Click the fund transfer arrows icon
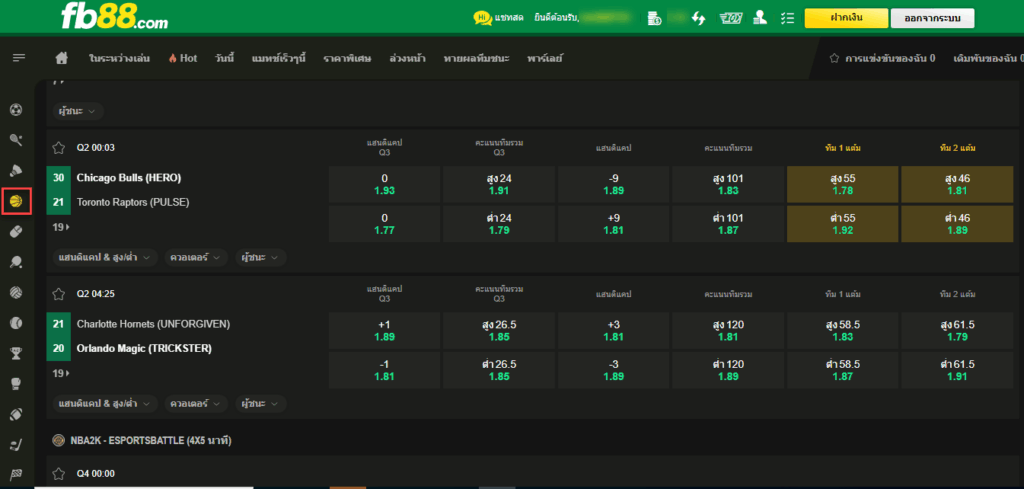1024x489 pixels. coord(698,18)
